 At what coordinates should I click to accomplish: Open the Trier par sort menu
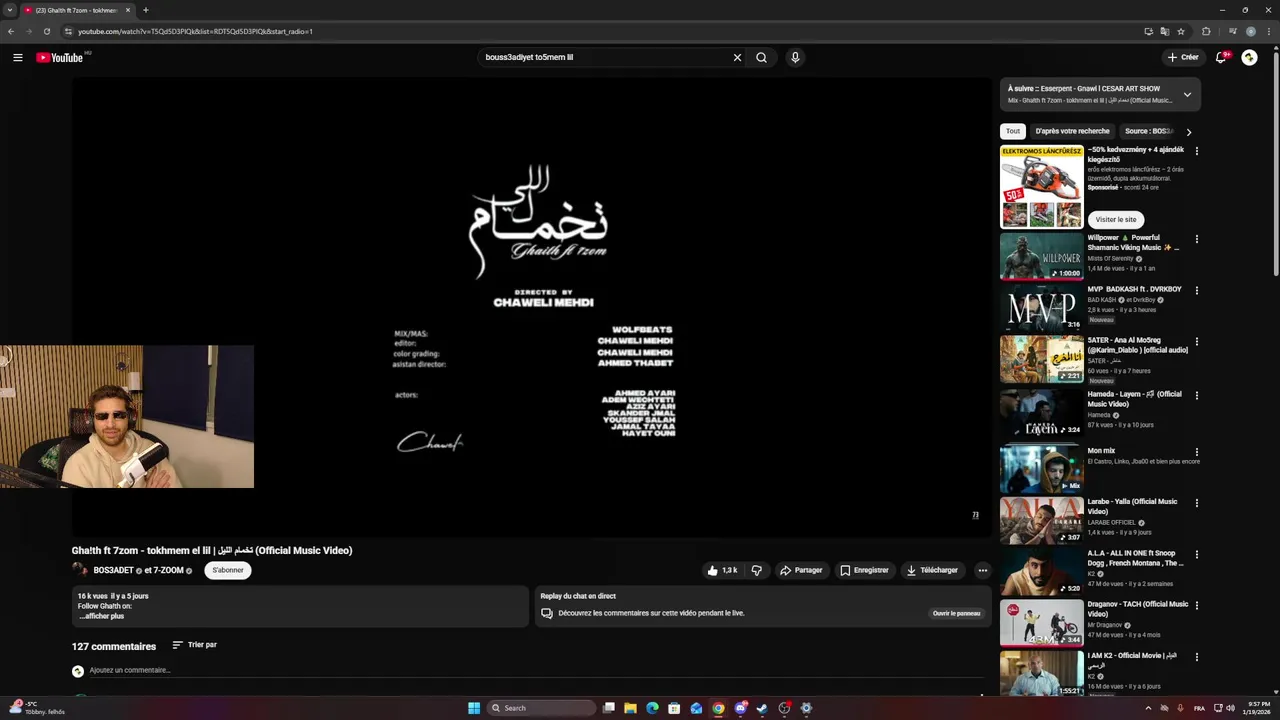tap(194, 645)
